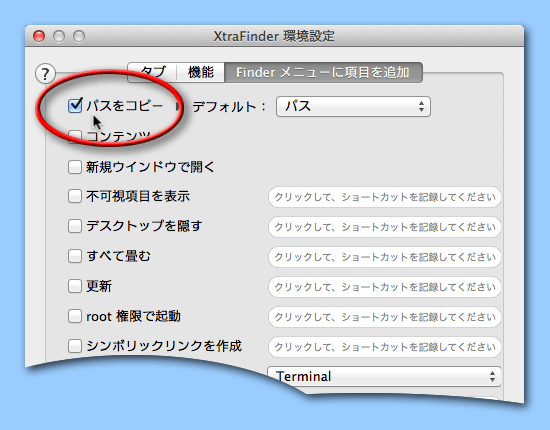Minimize the XtraFinder preferences window
The image size is (550, 430).
[x=59, y=36]
